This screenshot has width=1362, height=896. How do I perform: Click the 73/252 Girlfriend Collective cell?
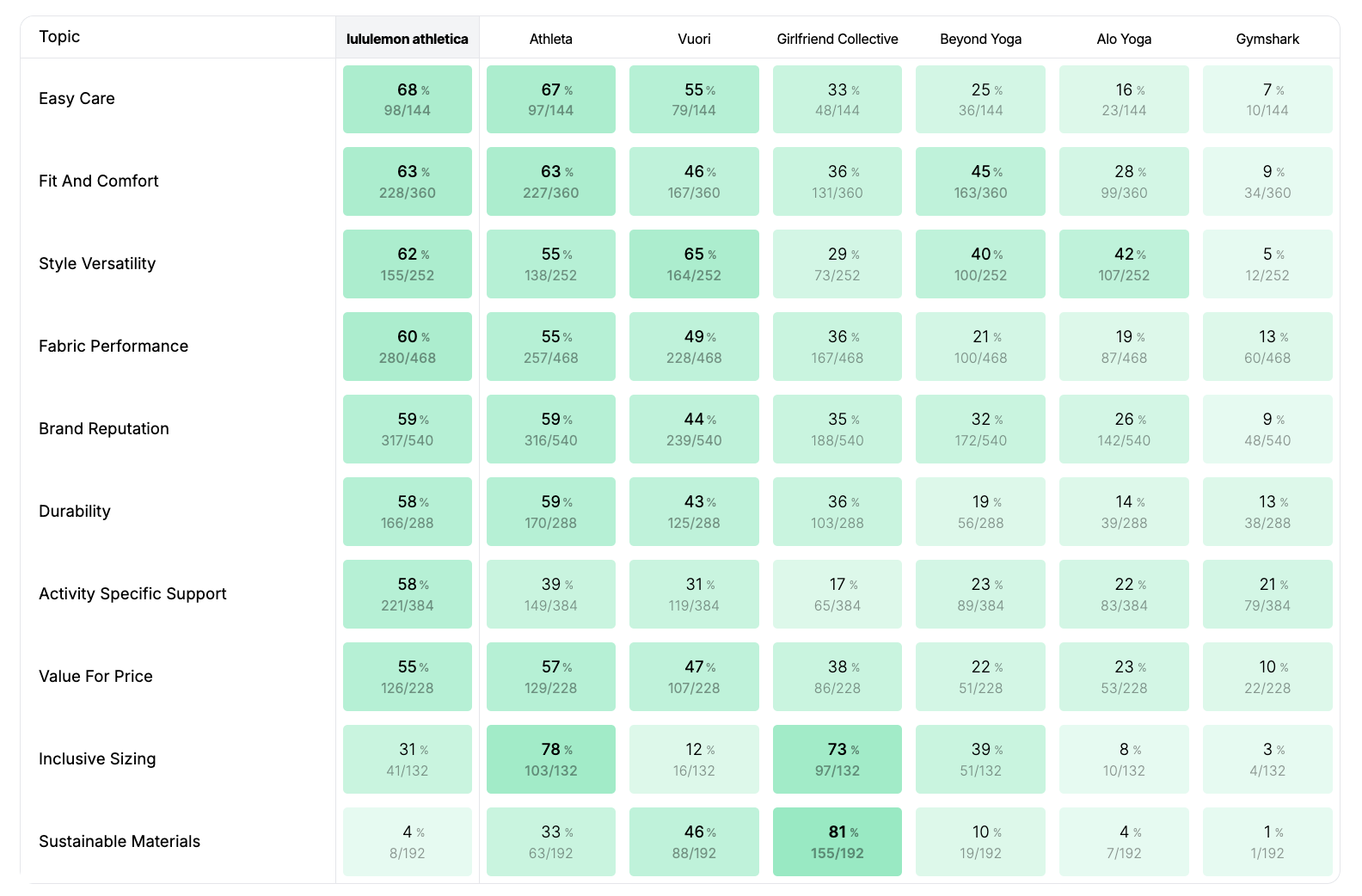[x=837, y=264]
